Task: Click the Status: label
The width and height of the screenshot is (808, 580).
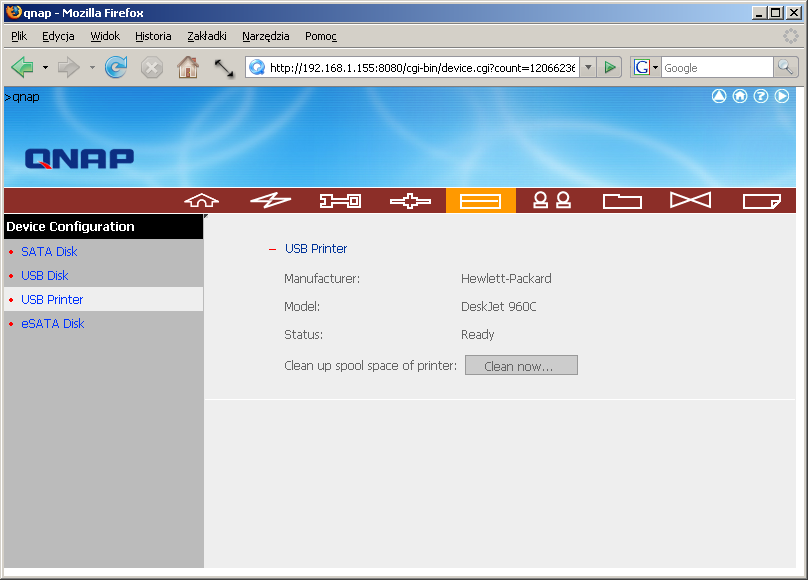Action: [x=304, y=335]
